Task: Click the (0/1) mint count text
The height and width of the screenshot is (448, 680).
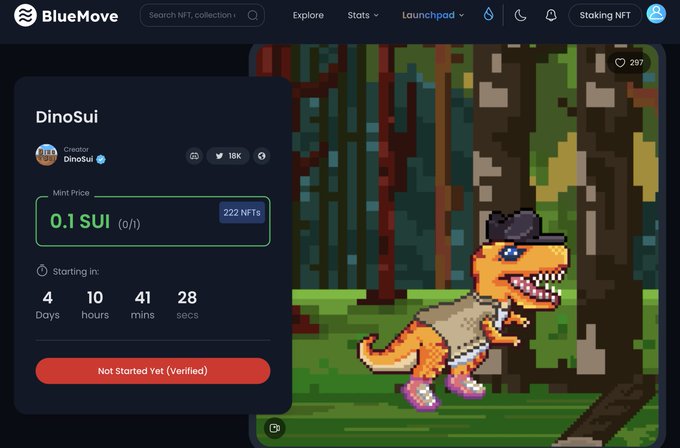Action: pos(129,224)
